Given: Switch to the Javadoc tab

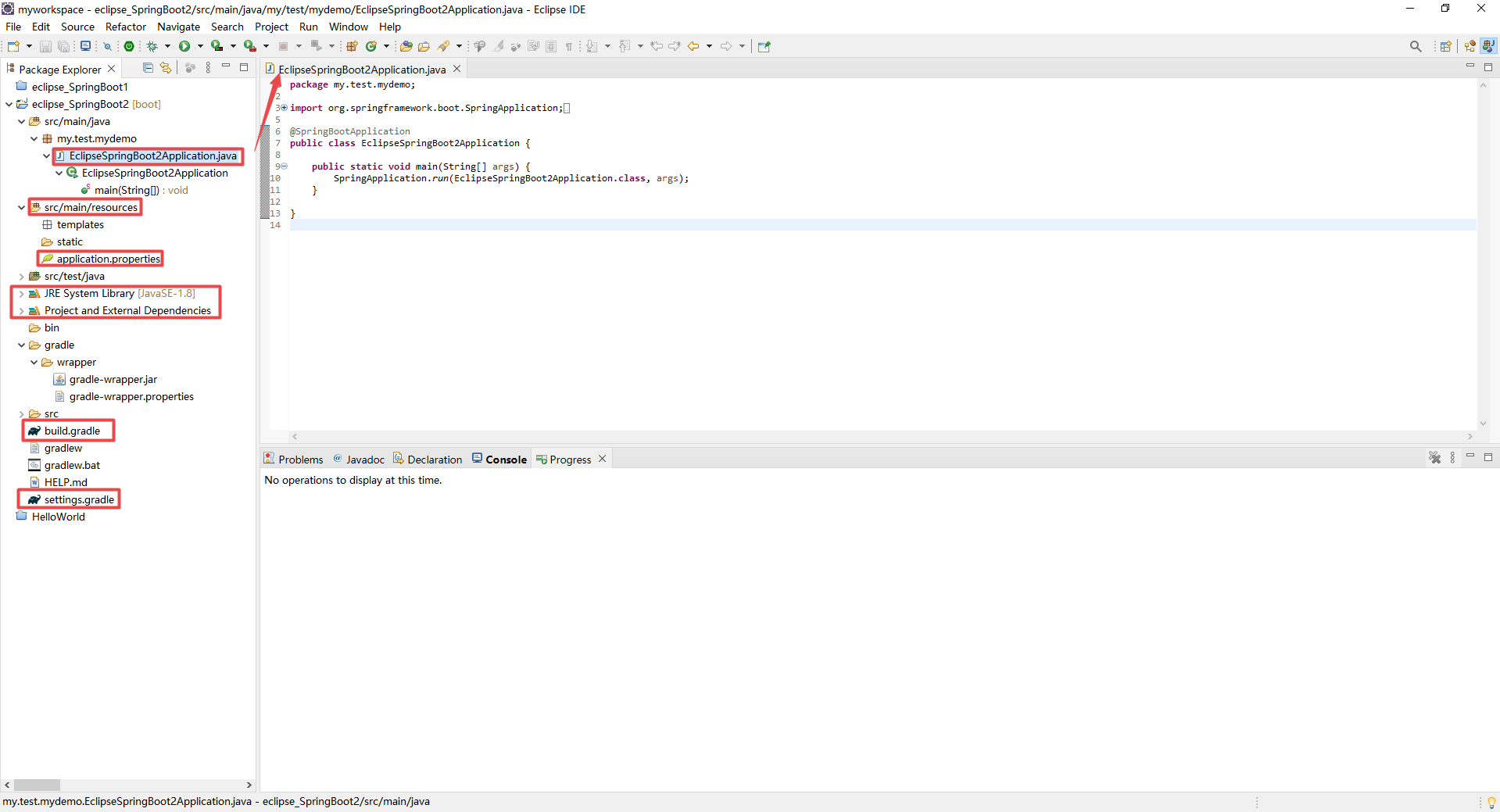Looking at the screenshot, I should click(x=359, y=460).
